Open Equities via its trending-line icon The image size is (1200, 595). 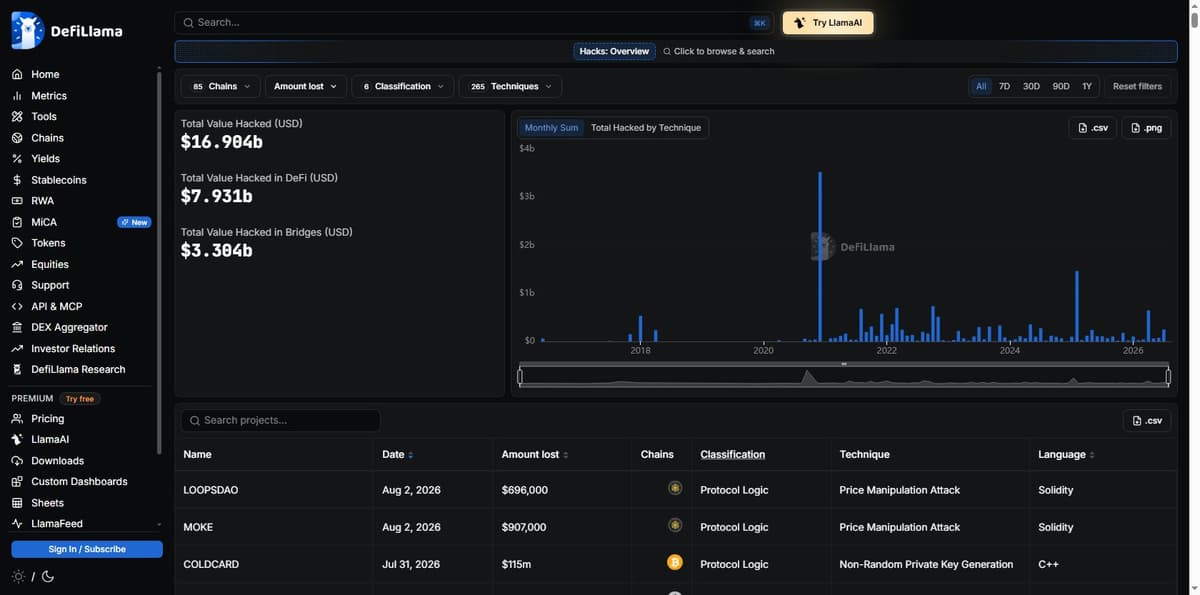point(17,264)
